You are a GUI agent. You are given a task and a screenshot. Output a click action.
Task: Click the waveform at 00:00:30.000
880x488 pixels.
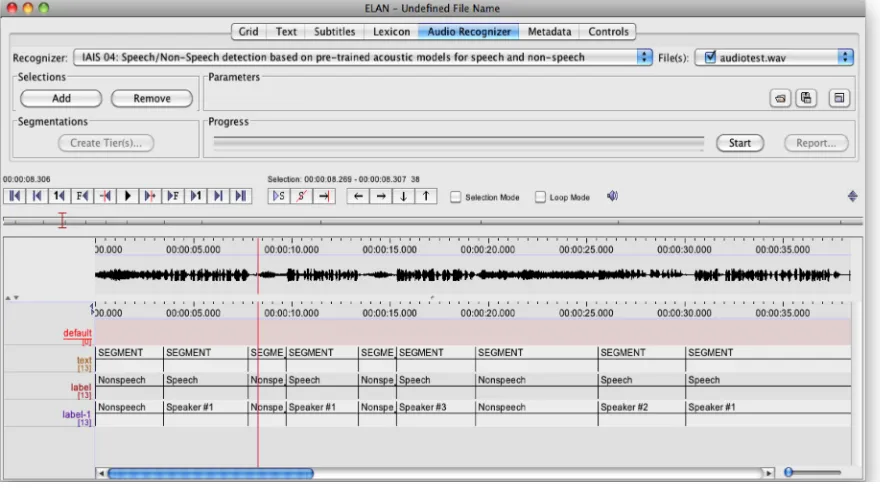(684, 275)
